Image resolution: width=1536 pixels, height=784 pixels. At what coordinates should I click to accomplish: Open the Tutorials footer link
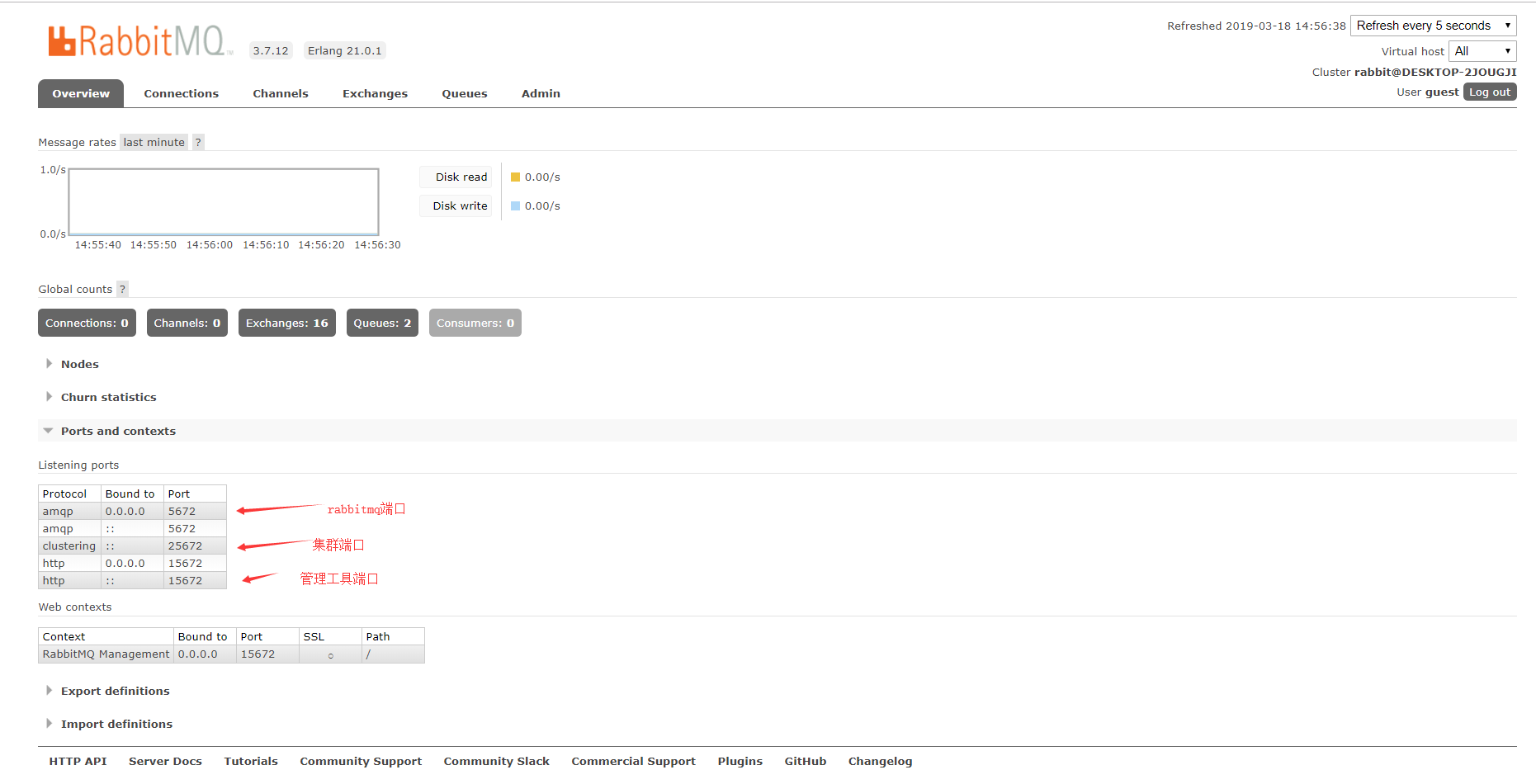[251, 761]
